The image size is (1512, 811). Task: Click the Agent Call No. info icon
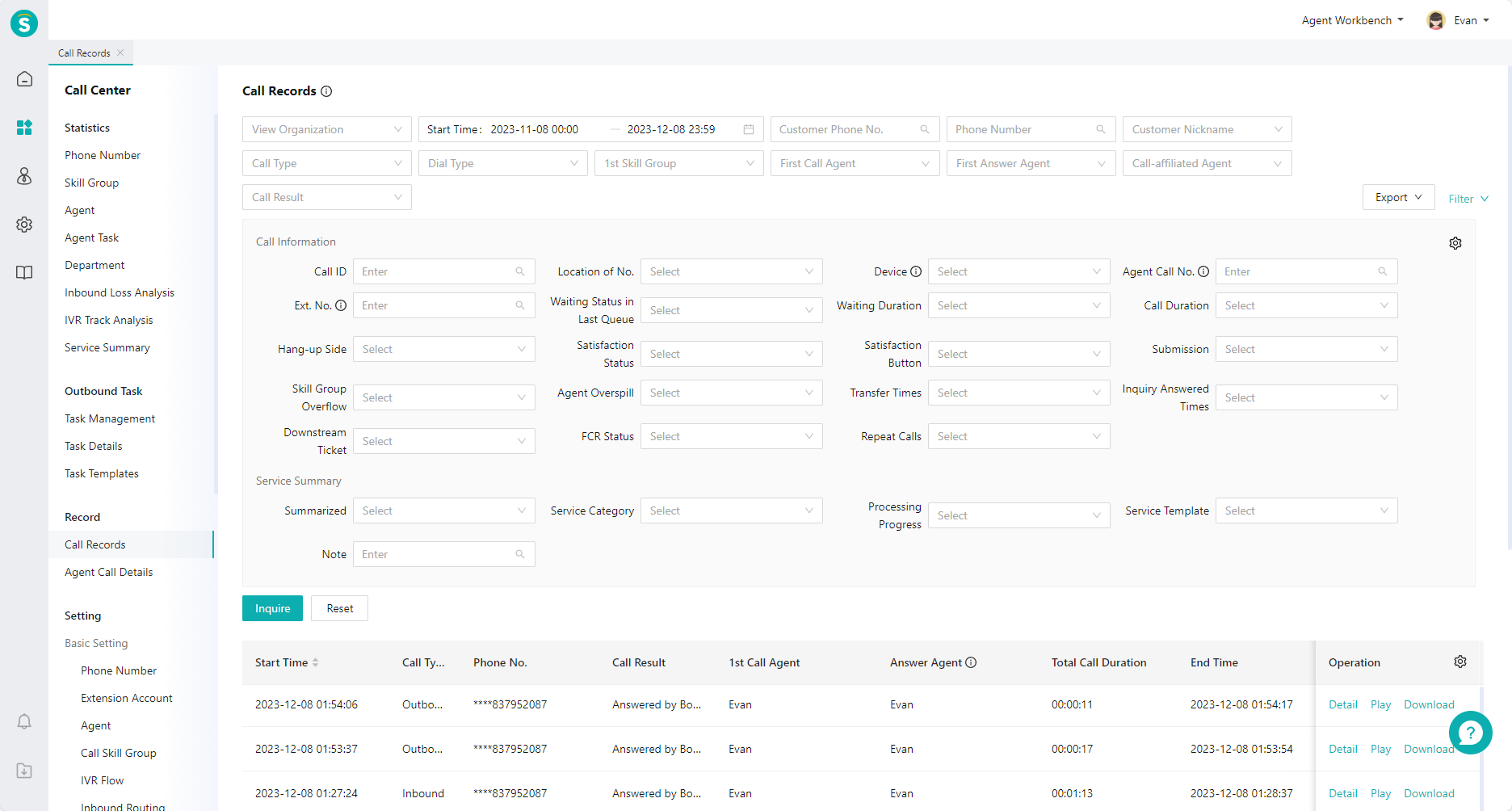click(x=1203, y=271)
